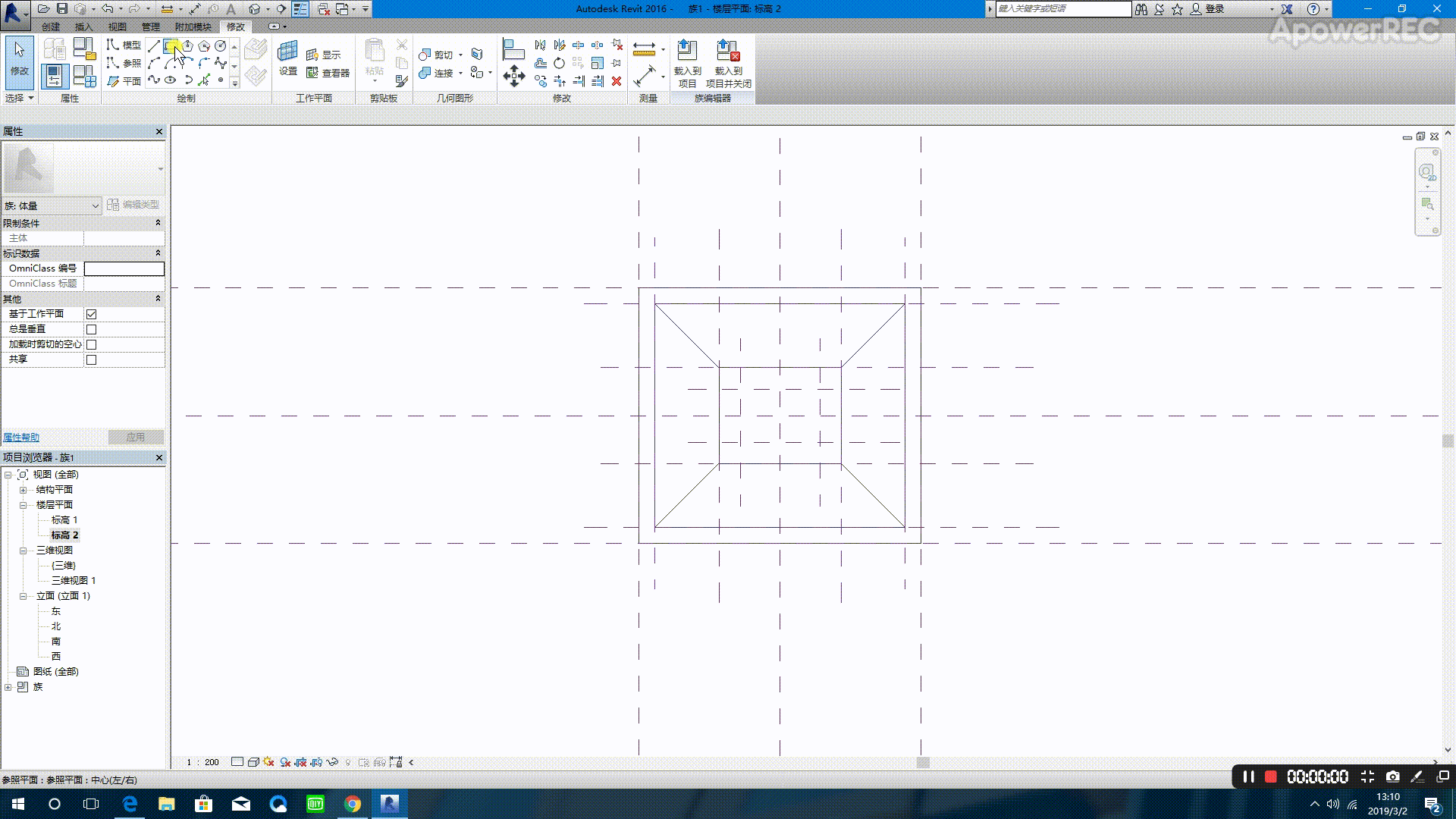Open the 插入 ribbon tab
The image size is (1456, 819).
point(83,27)
